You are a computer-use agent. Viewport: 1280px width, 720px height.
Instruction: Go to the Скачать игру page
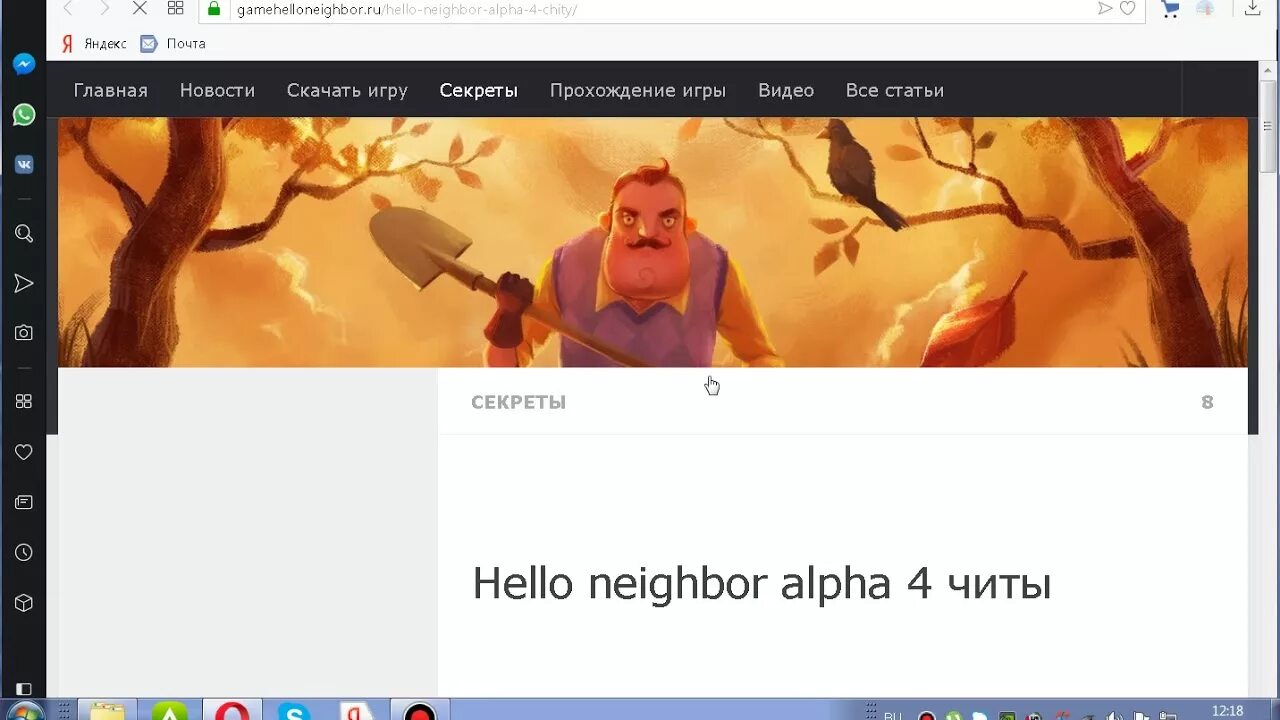pyautogui.click(x=347, y=90)
